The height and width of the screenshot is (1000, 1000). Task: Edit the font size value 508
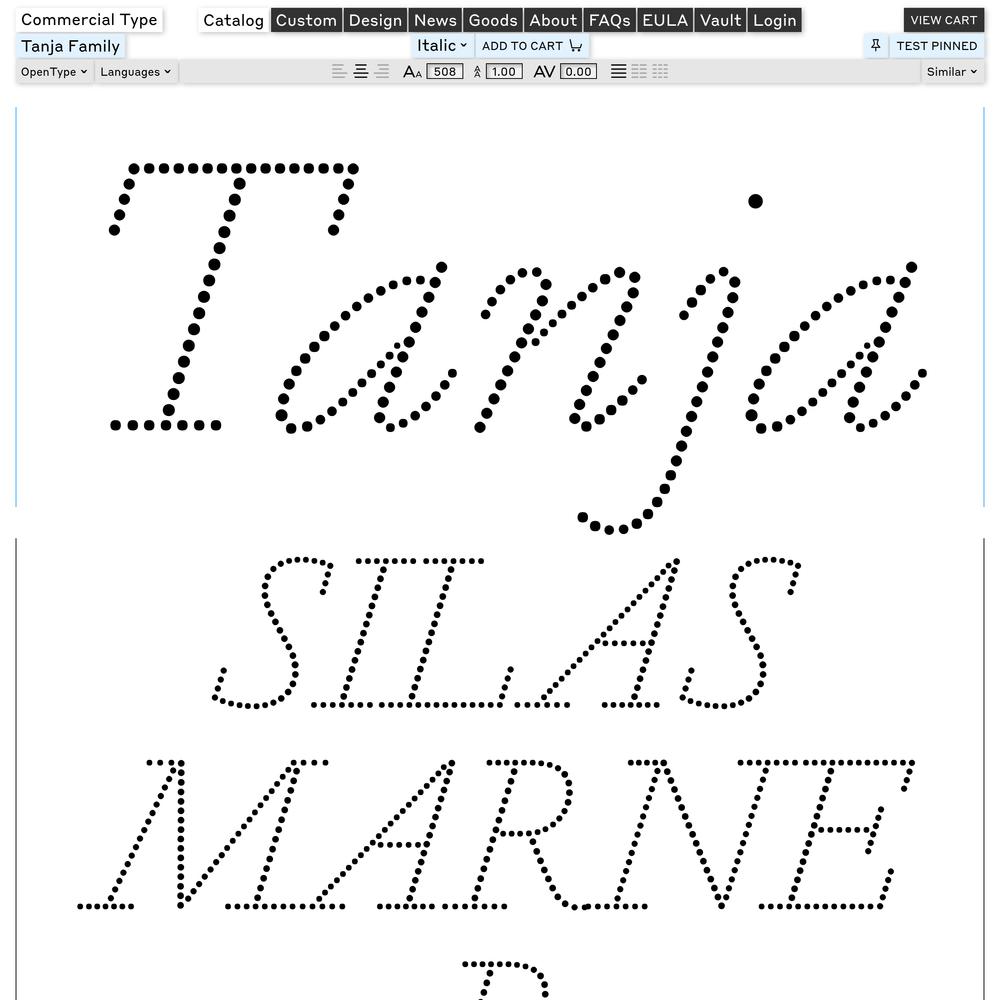pos(445,71)
